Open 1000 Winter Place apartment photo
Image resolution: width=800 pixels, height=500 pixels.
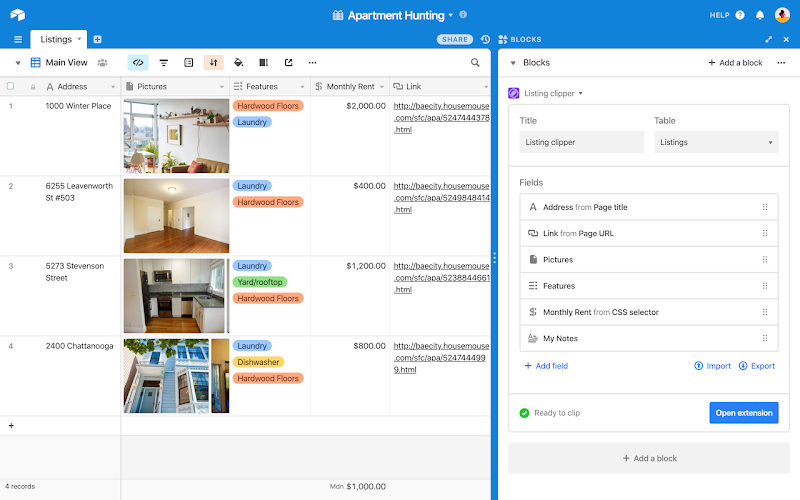(177, 136)
